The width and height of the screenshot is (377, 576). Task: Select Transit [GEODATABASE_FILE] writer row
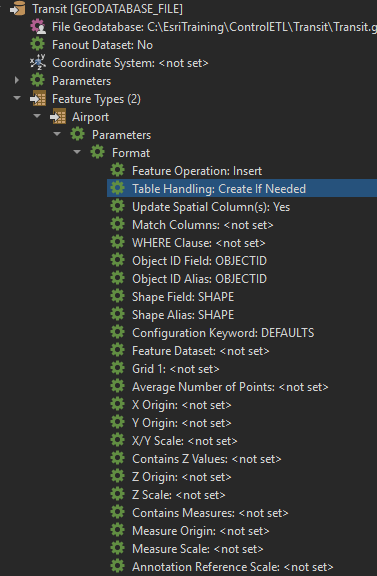coord(108,9)
